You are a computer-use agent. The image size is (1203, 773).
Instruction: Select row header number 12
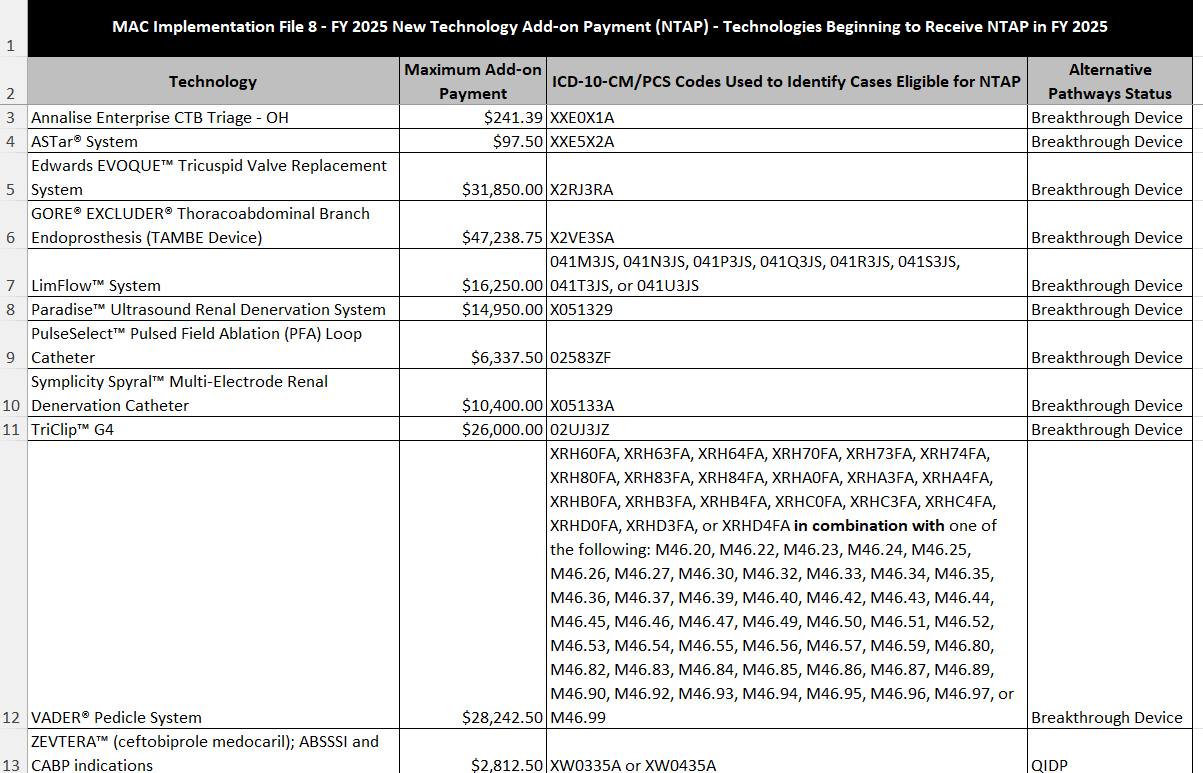coord(13,585)
